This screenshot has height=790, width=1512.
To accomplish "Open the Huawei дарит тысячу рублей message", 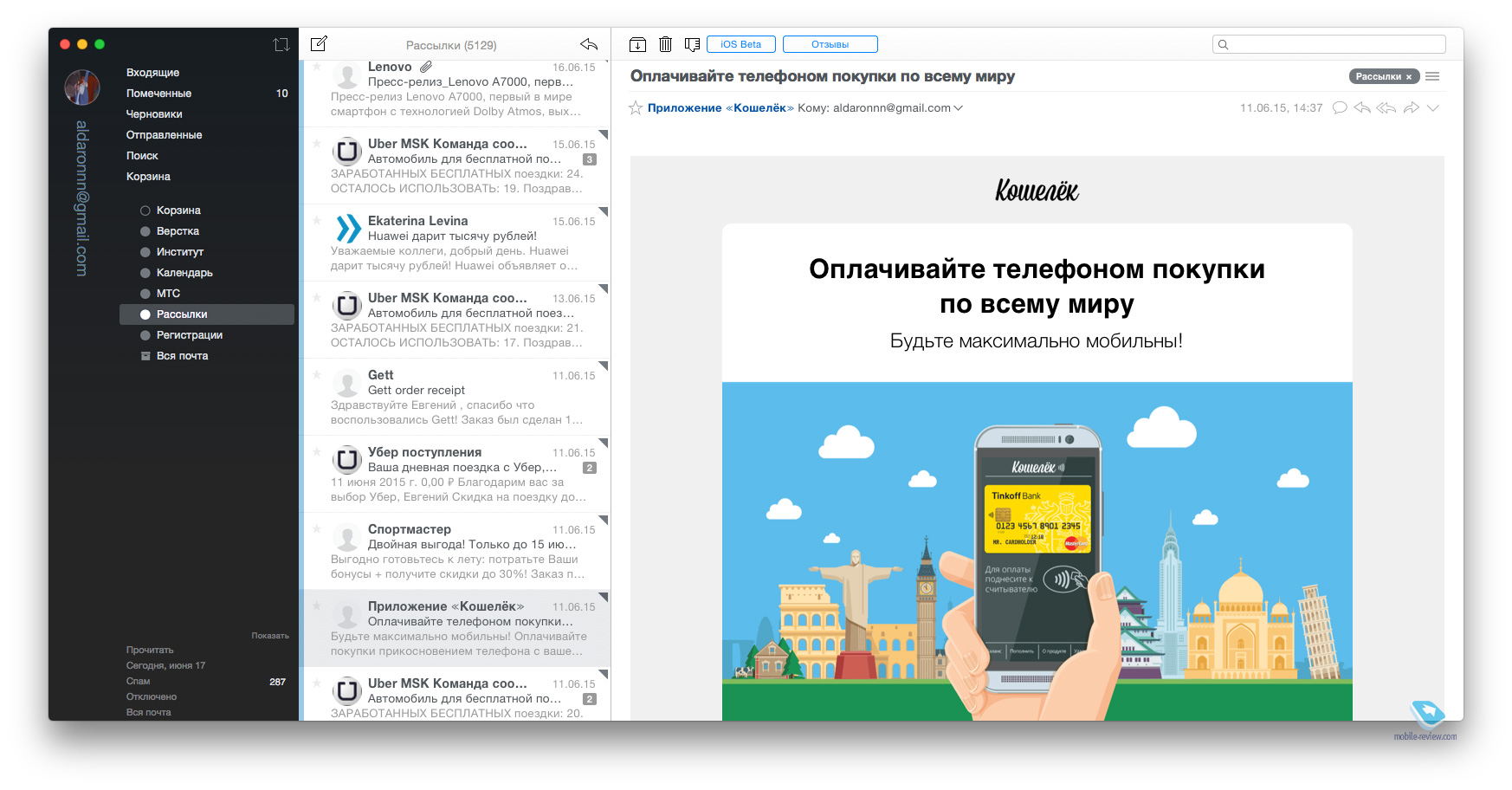I will pos(455,243).
